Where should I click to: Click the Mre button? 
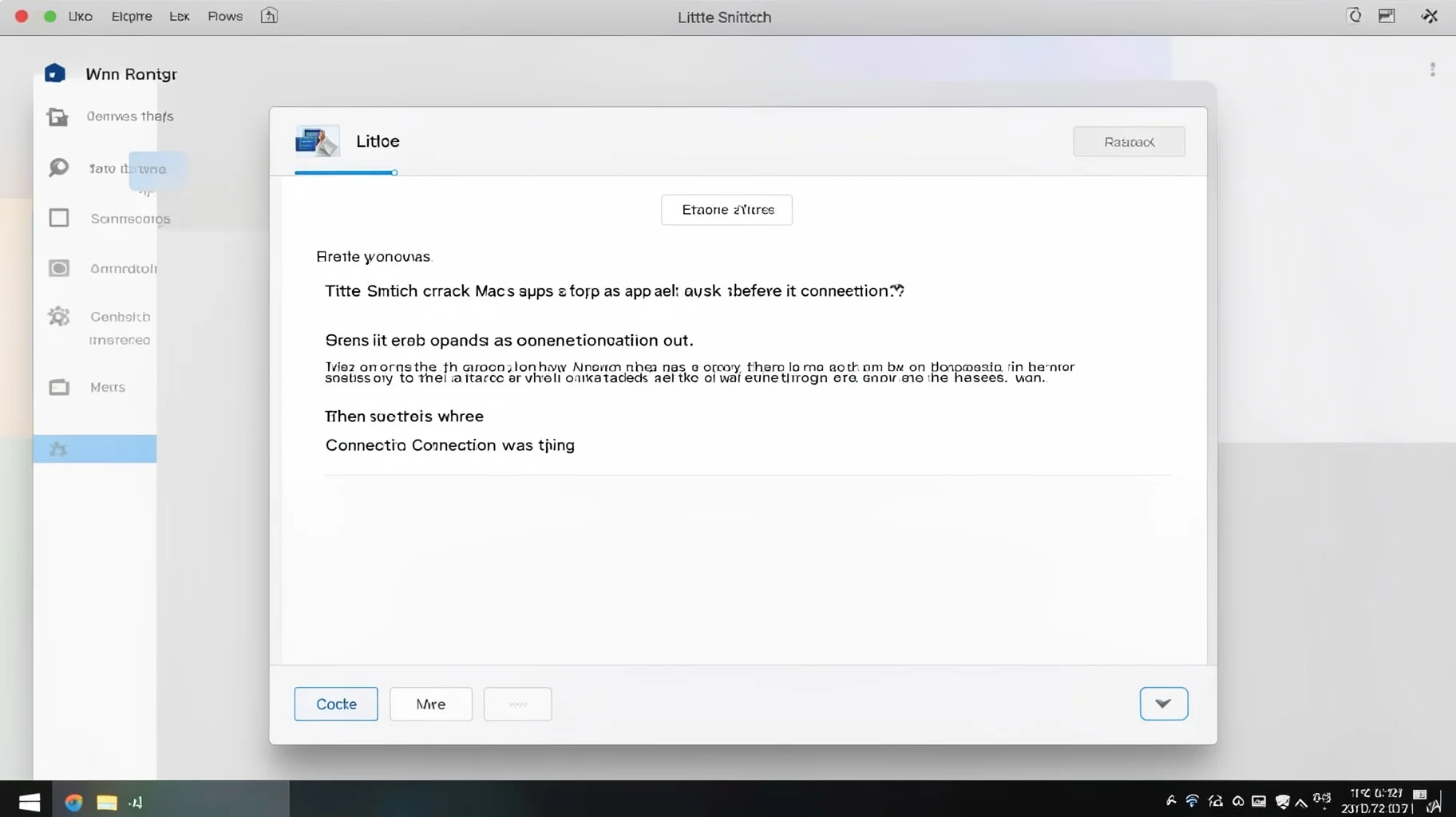(x=431, y=704)
